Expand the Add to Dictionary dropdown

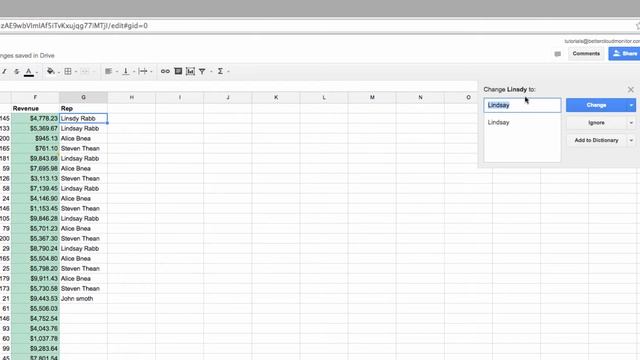[x=631, y=140]
